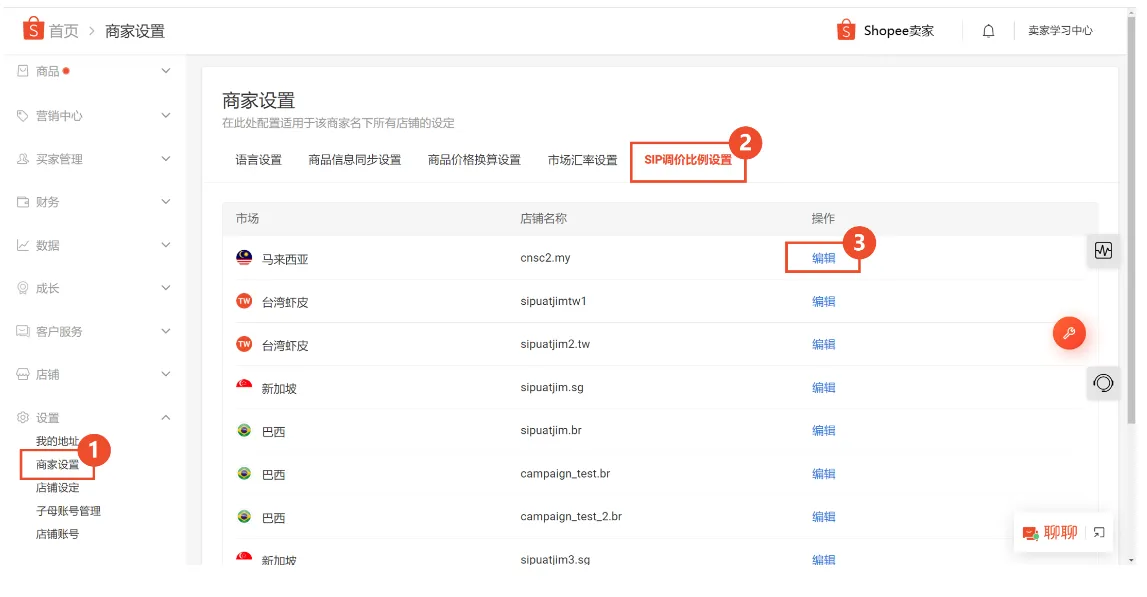Click the customer service headset icon

tap(1103, 383)
